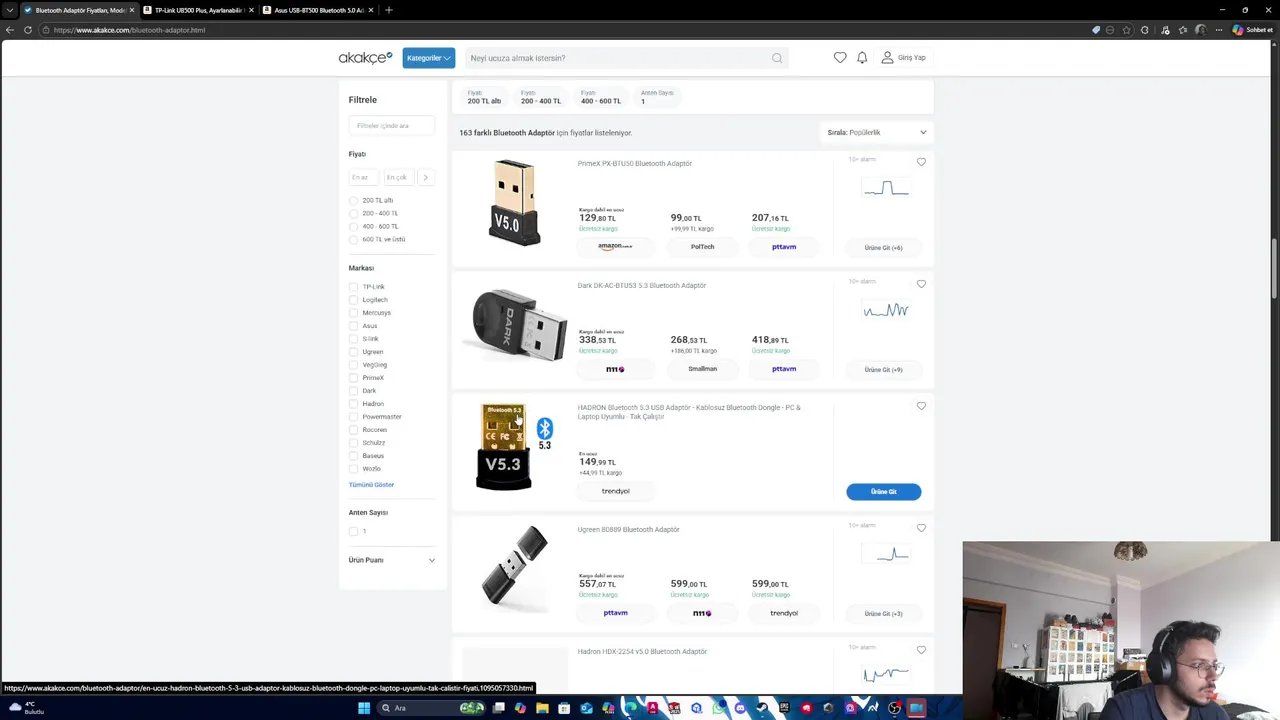Reload the page with refresh icon

tap(28, 30)
